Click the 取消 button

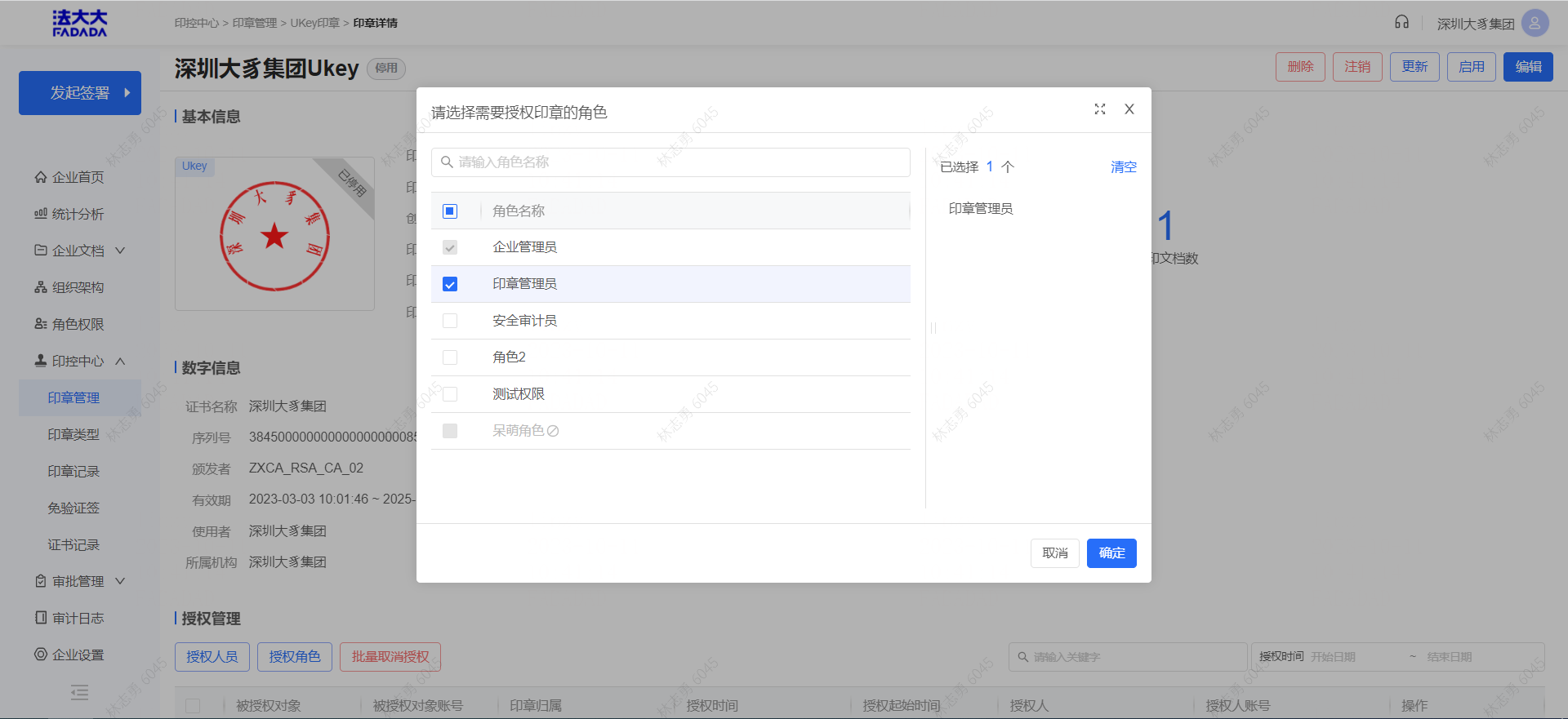tap(1055, 553)
